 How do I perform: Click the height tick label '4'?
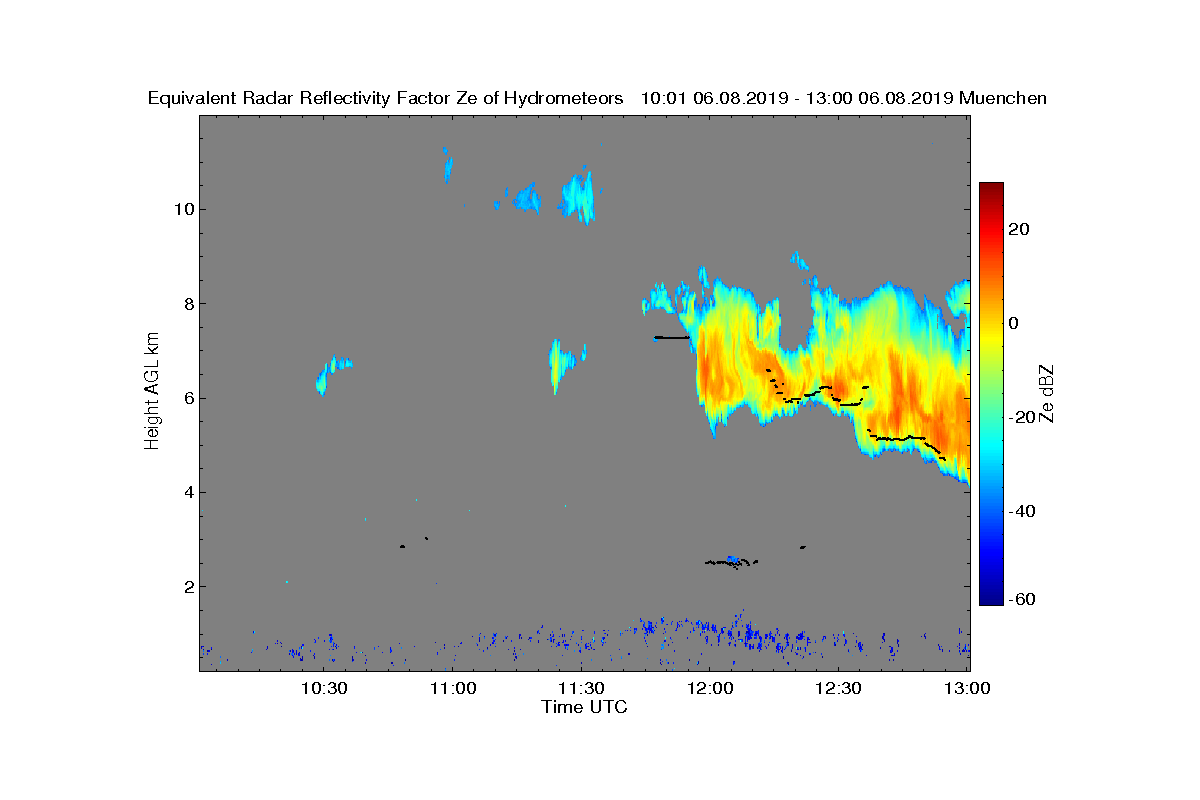click(x=187, y=492)
